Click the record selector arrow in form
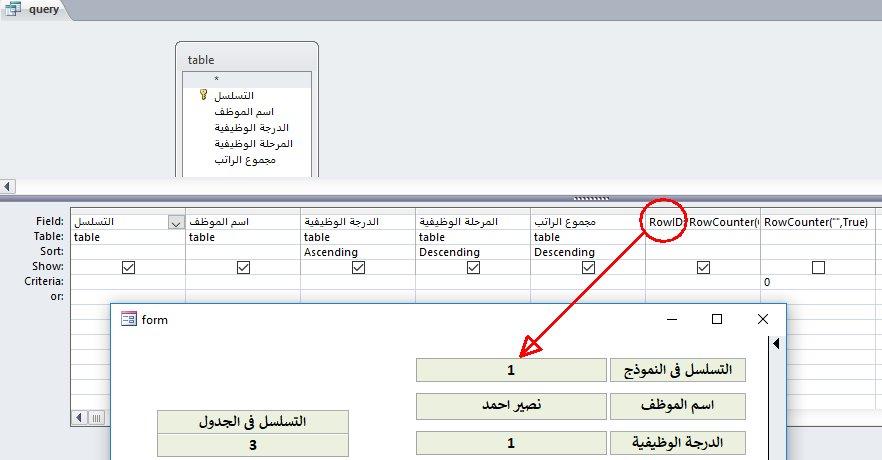Screen dimensions: 882x460 click(776, 343)
